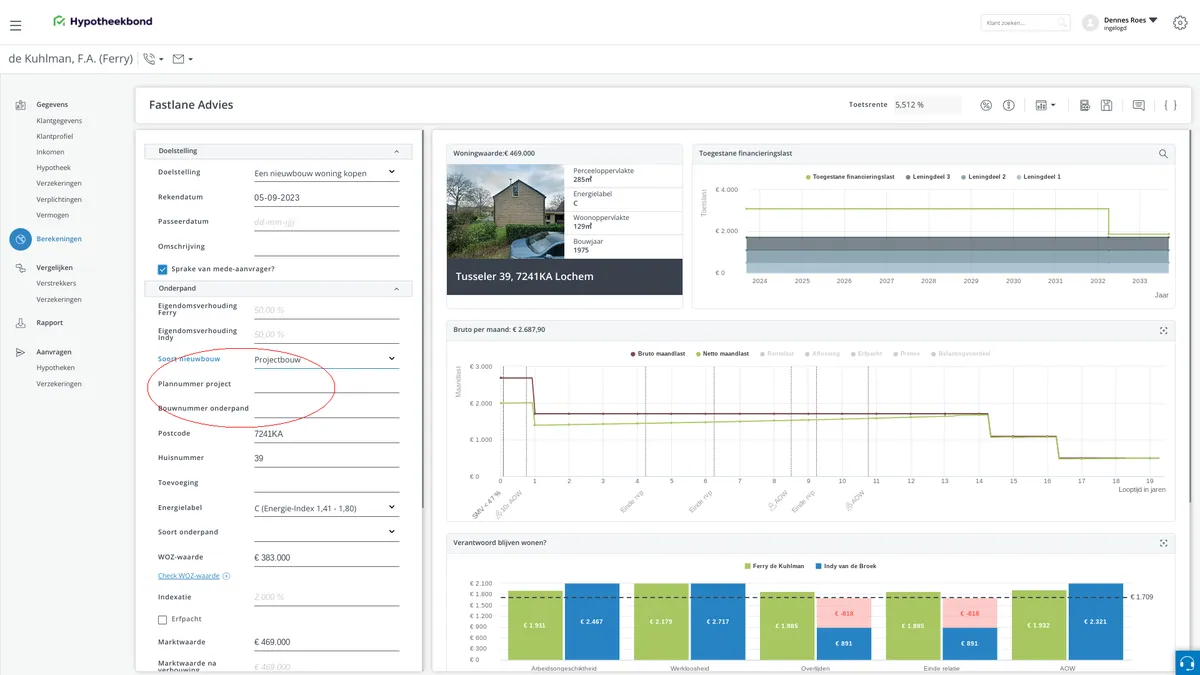Viewport: 1200px width, 675px height.
Task: Click info icon next to Check WOZ-waarde
Action: 226,576
